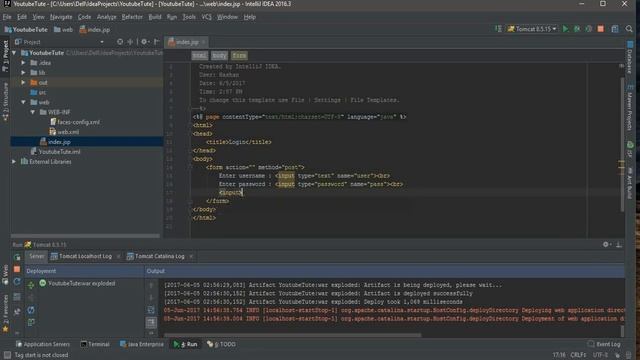Open the File menu
This screenshot has height=360, width=640.
(7, 17)
